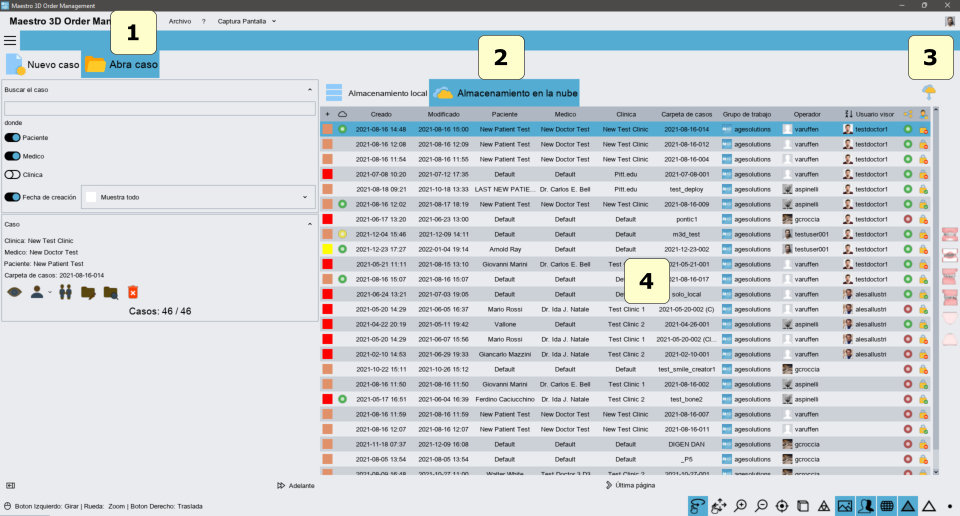This screenshot has height=516, width=960.
Task: Go to Última página
Action: pos(630,485)
